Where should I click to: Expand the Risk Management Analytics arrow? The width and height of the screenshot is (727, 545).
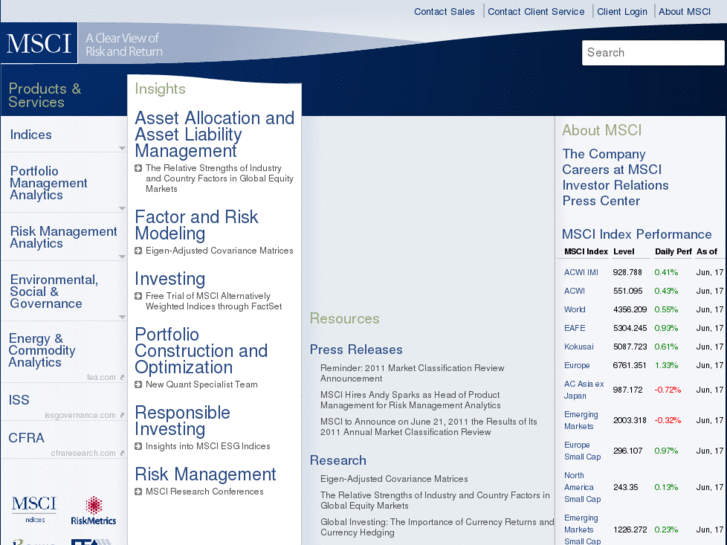[122, 257]
